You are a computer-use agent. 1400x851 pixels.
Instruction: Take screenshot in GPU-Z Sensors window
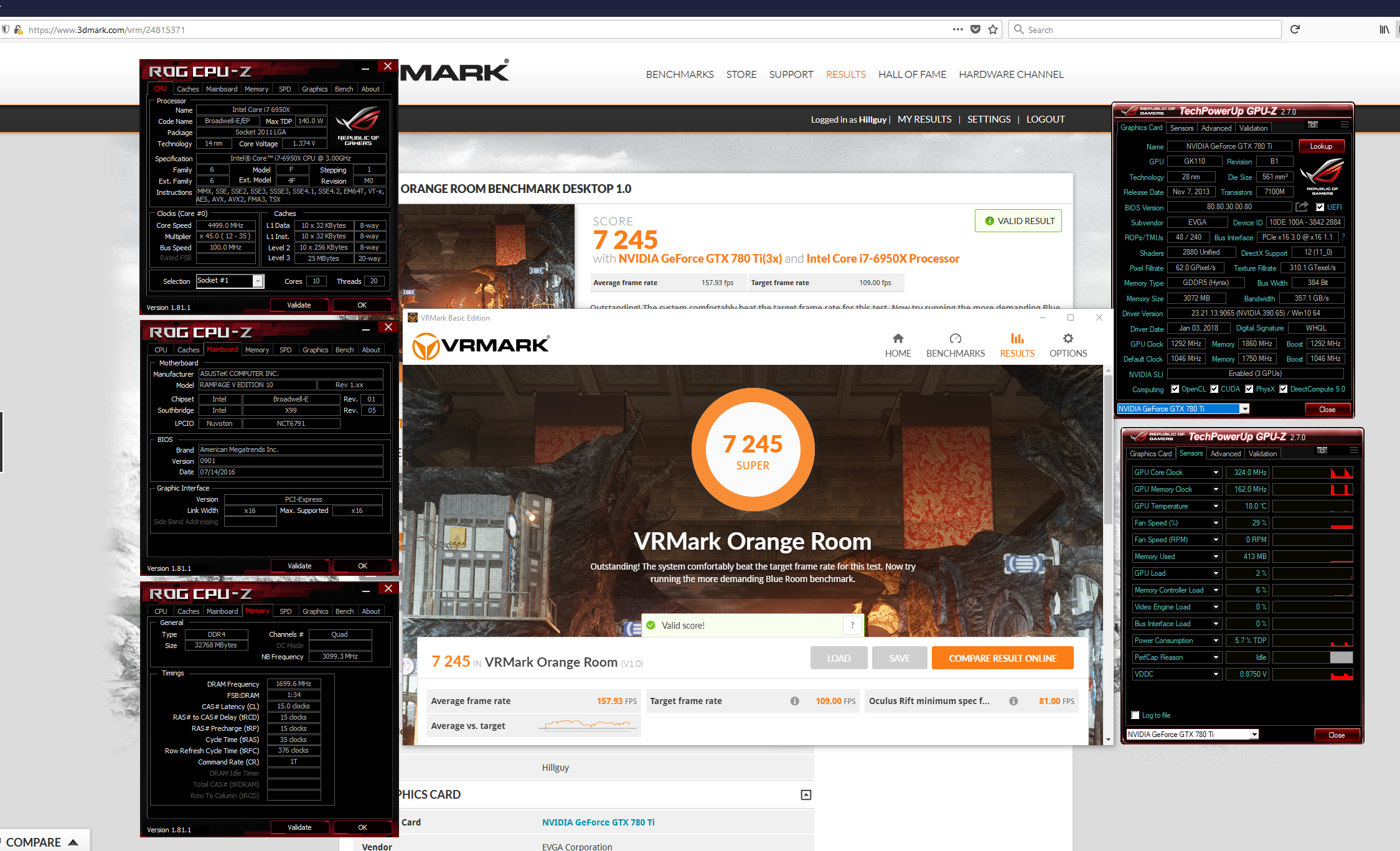click(1322, 450)
